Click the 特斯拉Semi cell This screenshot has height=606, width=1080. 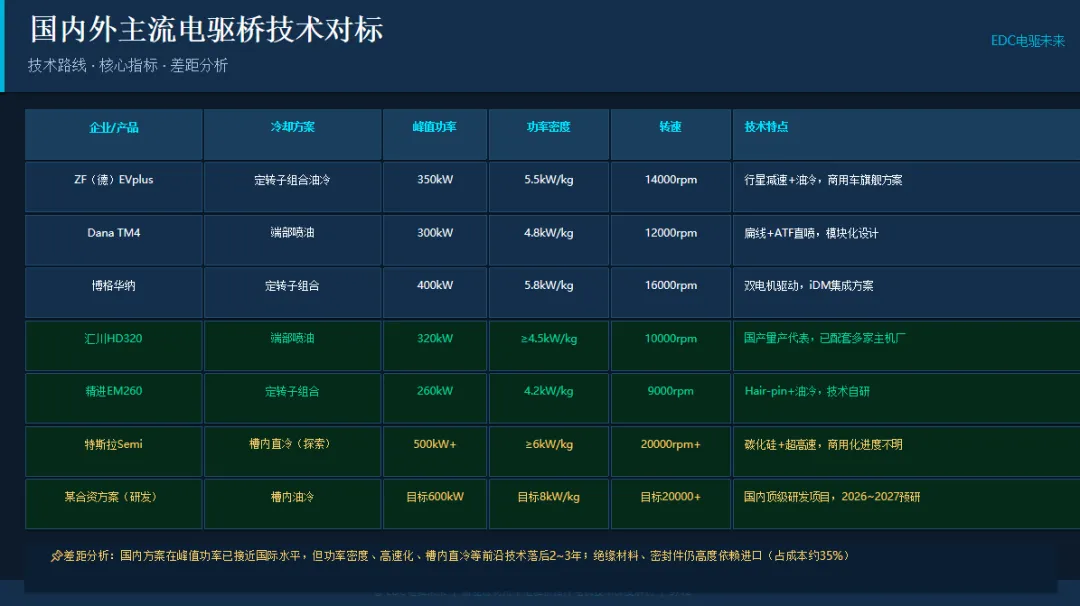point(114,451)
